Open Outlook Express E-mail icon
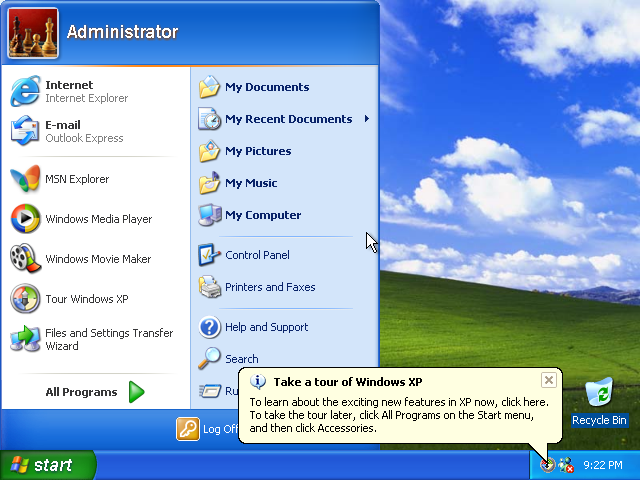Screen dimensions: 640x480 25,131
